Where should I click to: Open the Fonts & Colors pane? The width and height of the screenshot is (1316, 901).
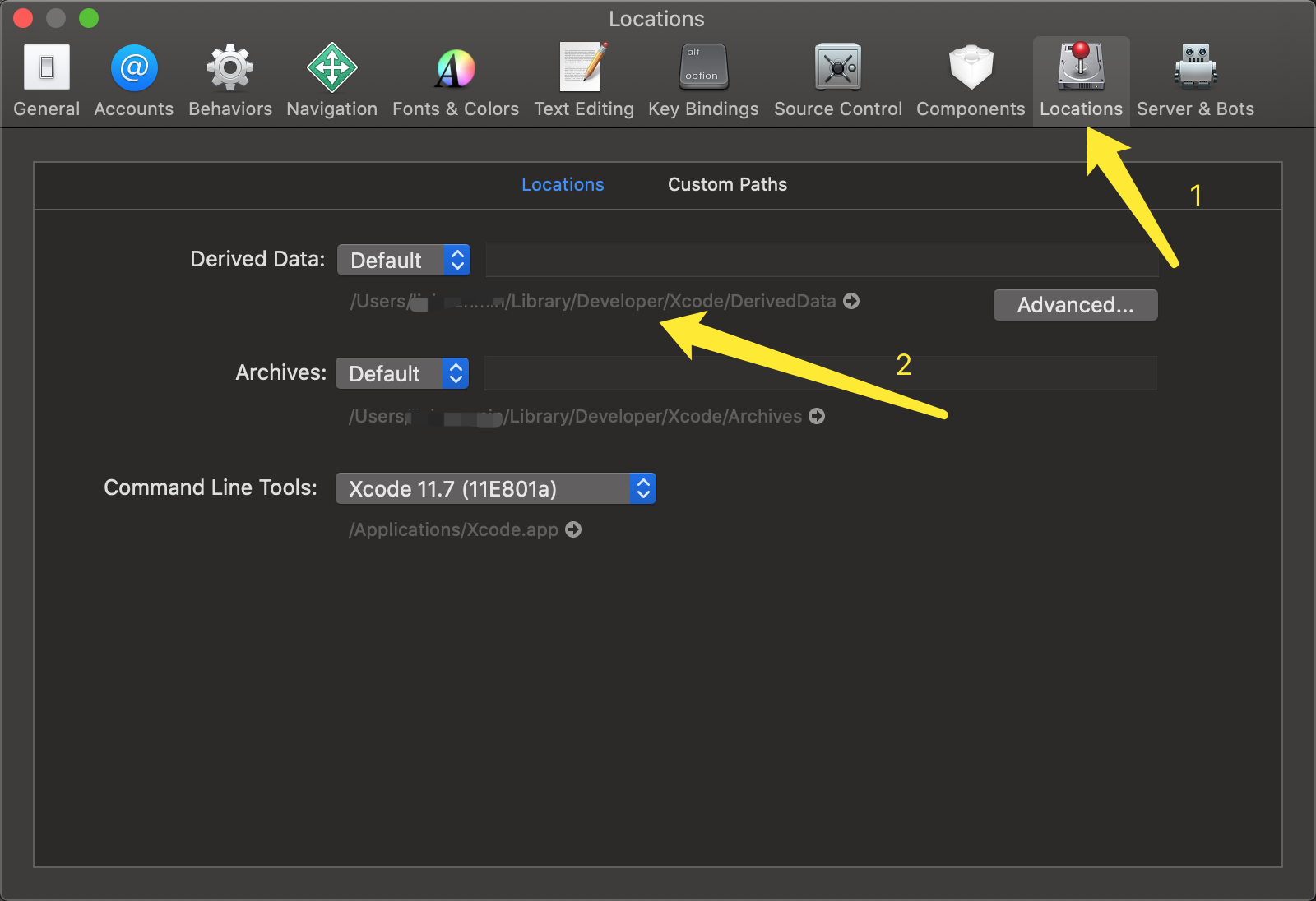(x=456, y=81)
